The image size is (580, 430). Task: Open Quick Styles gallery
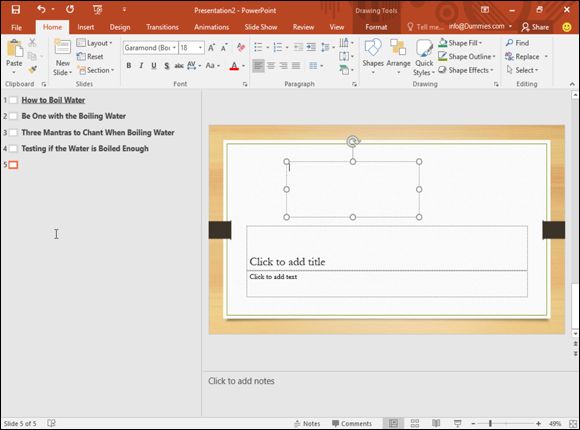424,57
